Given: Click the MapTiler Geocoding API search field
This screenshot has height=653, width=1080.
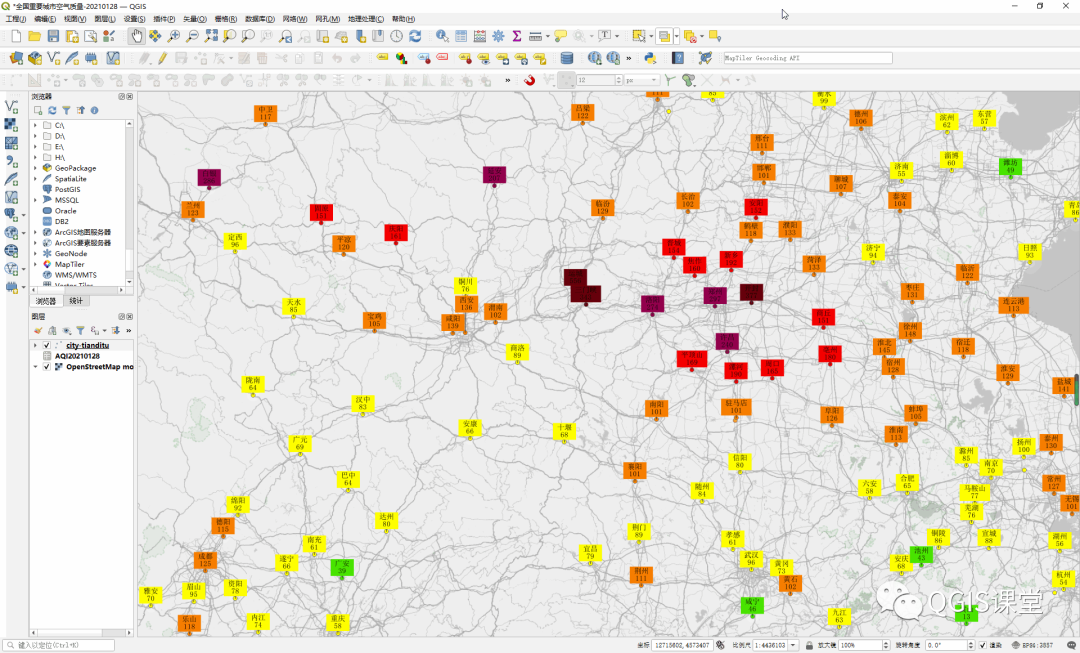Looking at the screenshot, I should point(807,59).
